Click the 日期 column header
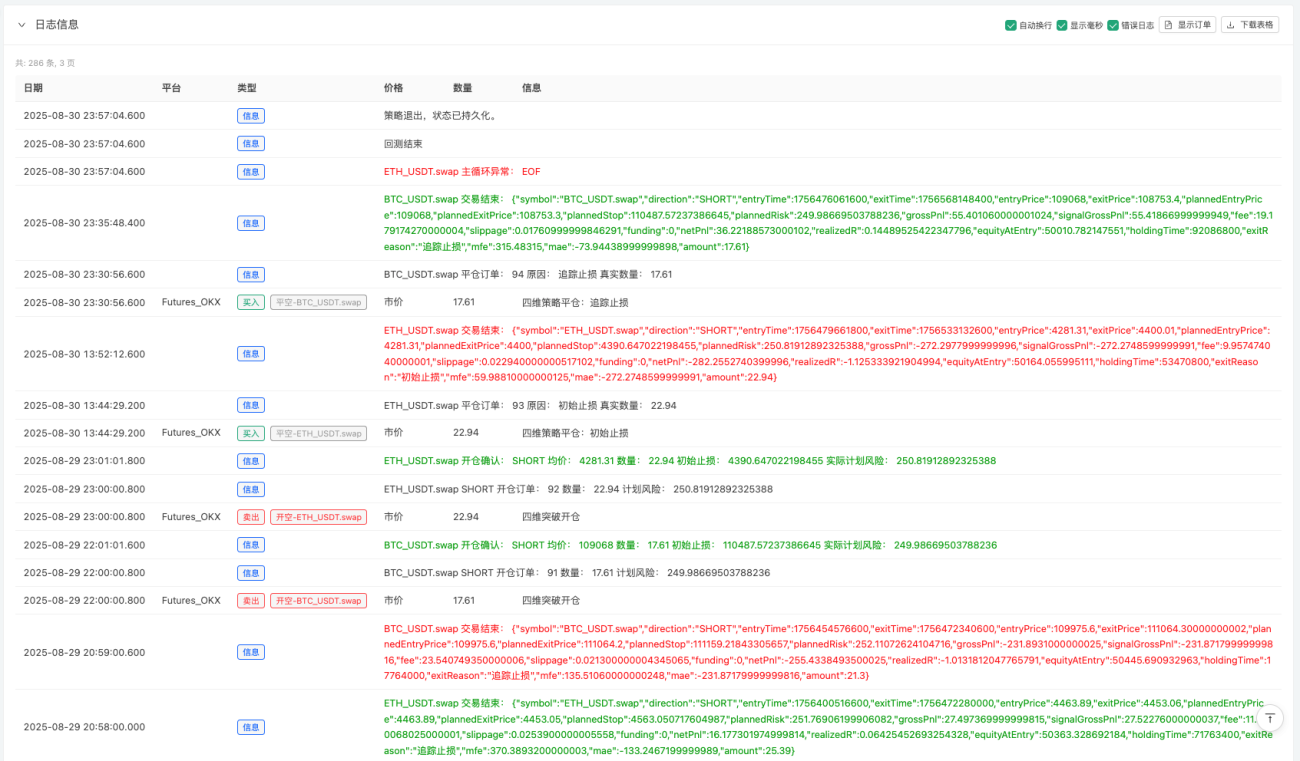 [x=33, y=88]
